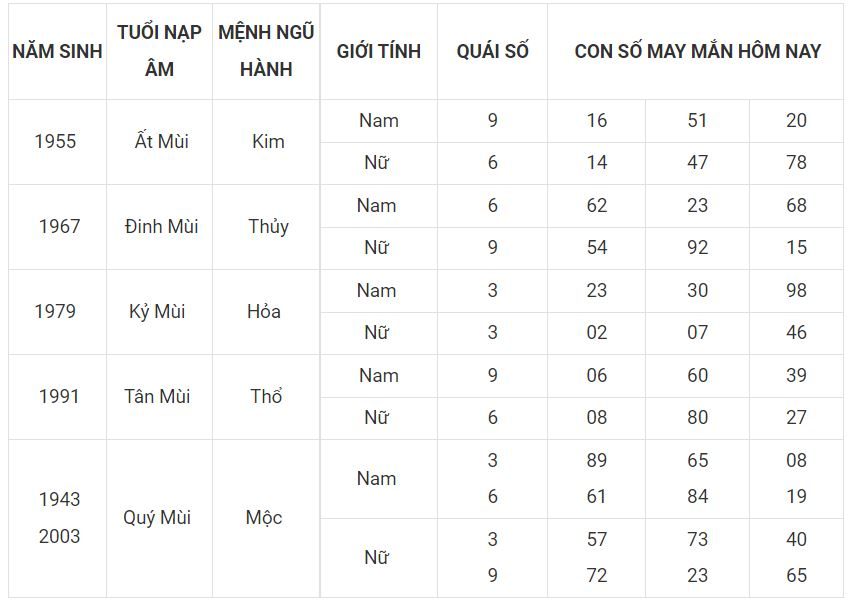848x608 pixels.
Task: Click the Kim element cell
Action: 266,142
